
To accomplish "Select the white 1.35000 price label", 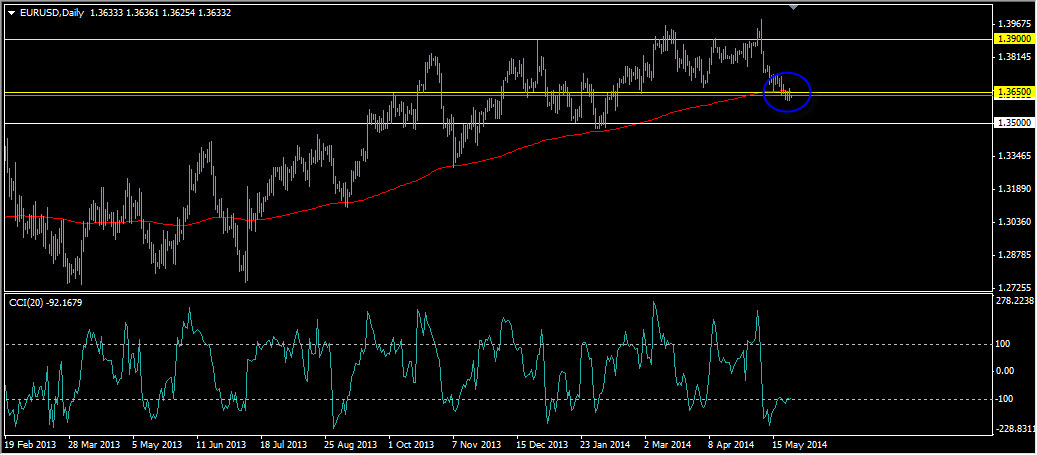I will 1014,123.
